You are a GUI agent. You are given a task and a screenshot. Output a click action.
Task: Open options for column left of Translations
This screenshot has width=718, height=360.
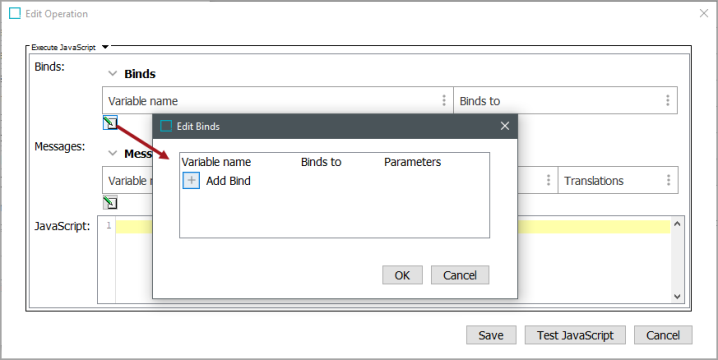click(x=548, y=180)
